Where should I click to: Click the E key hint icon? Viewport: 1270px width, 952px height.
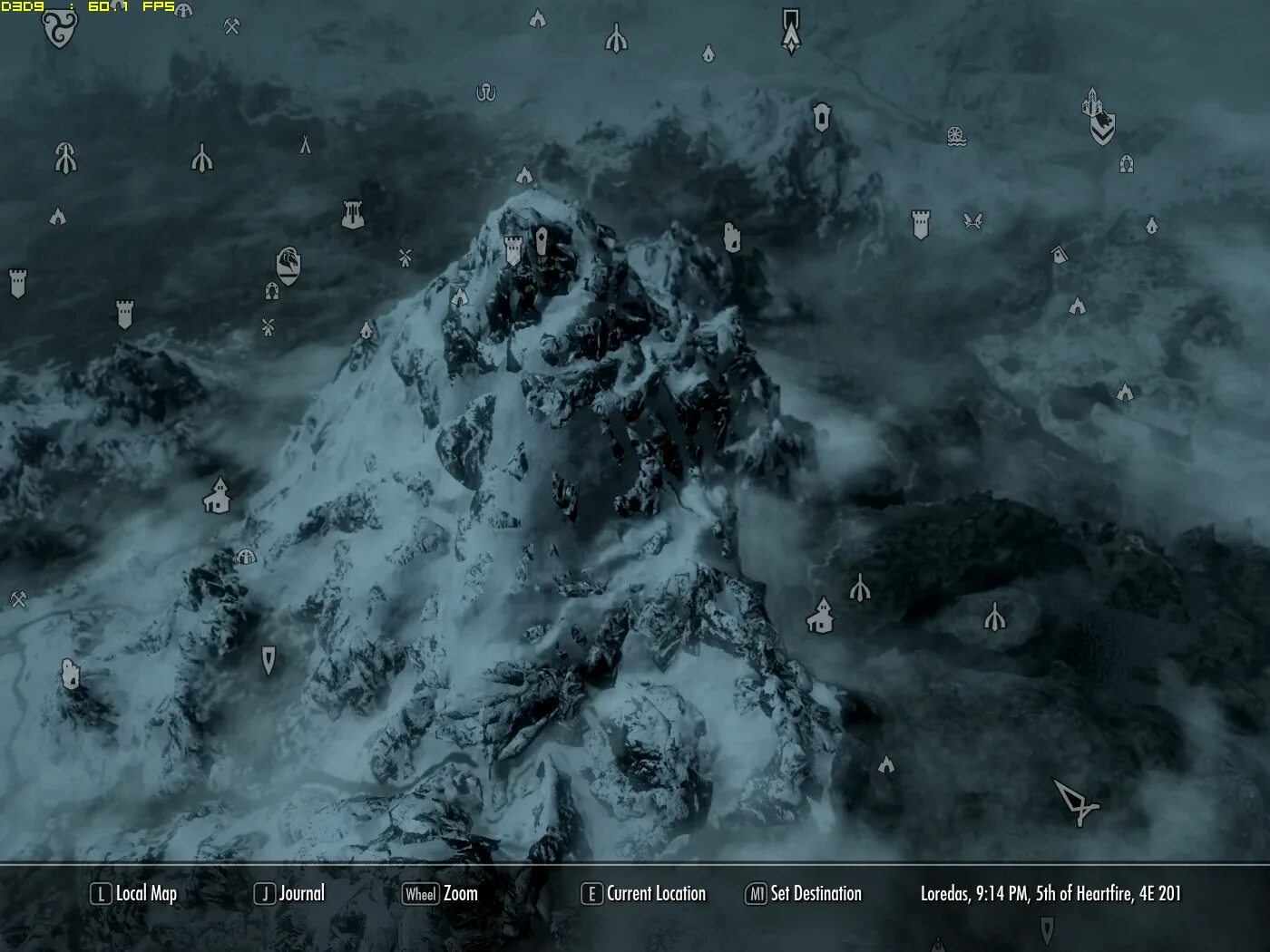click(591, 894)
